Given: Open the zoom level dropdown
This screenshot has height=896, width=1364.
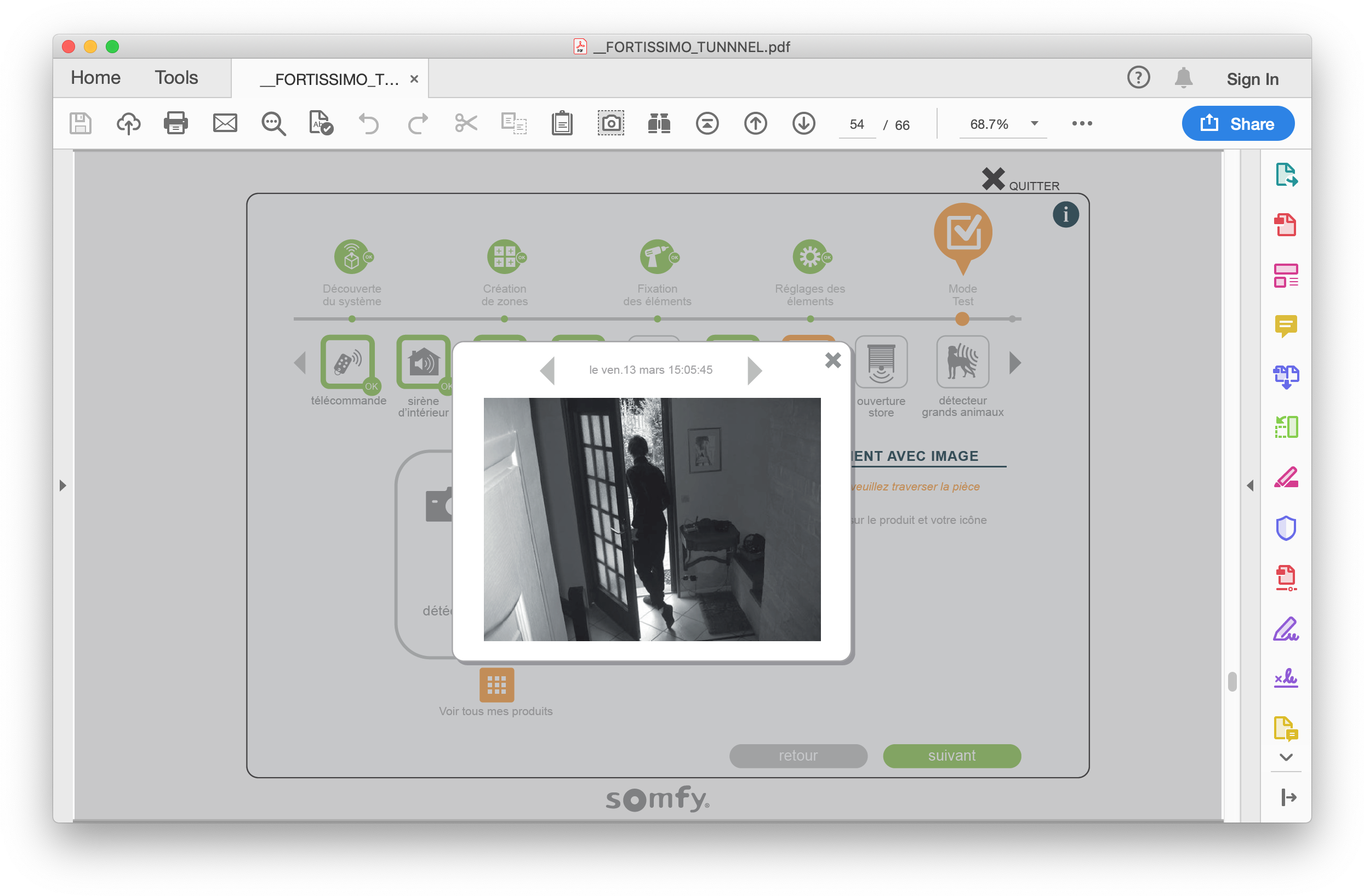Looking at the screenshot, I should [x=1035, y=124].
